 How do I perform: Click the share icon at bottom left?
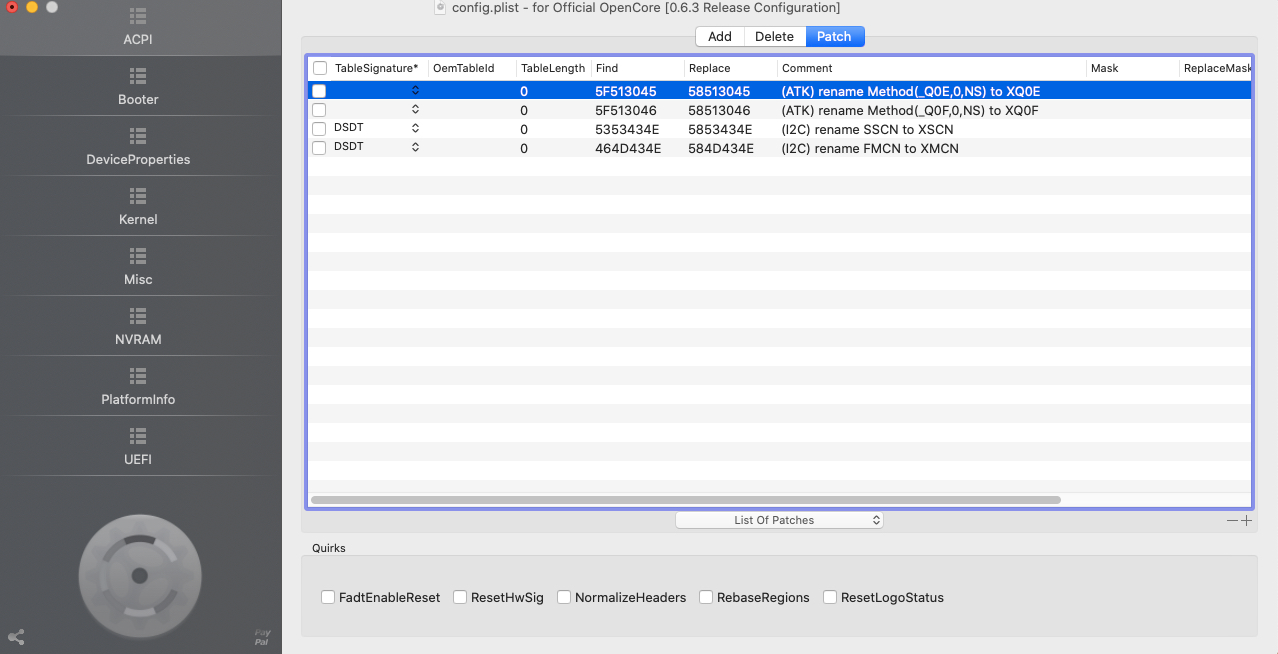coord(16,637)
